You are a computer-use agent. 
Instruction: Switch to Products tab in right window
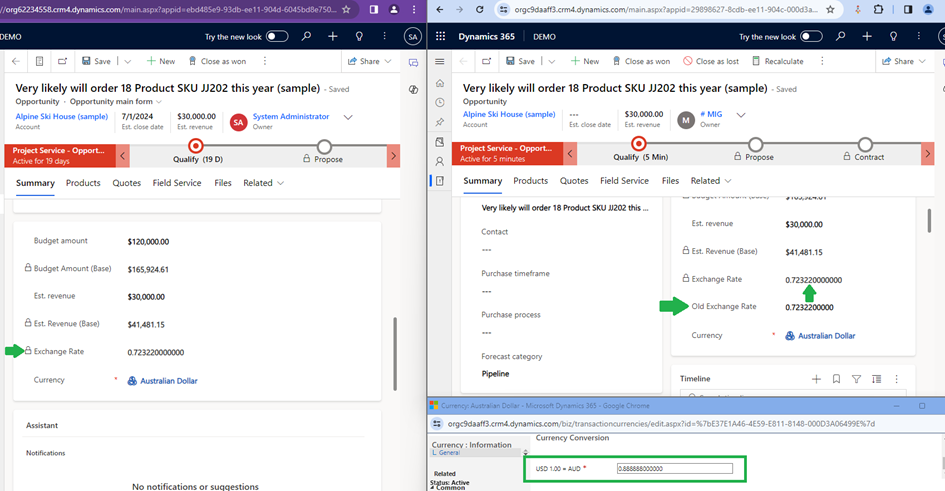click(530, 180)
